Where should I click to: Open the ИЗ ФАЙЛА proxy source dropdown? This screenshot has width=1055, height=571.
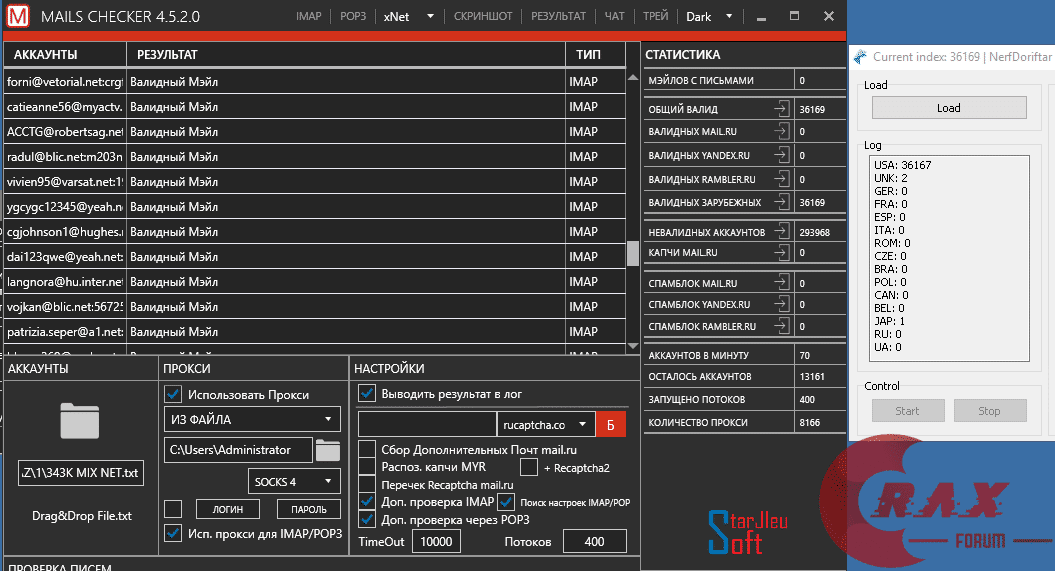253,419
